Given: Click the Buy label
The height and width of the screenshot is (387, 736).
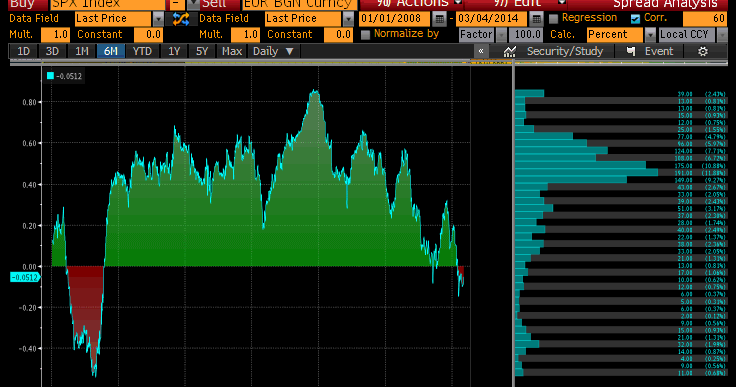Looking at the screenshot, I should [22, 4].
